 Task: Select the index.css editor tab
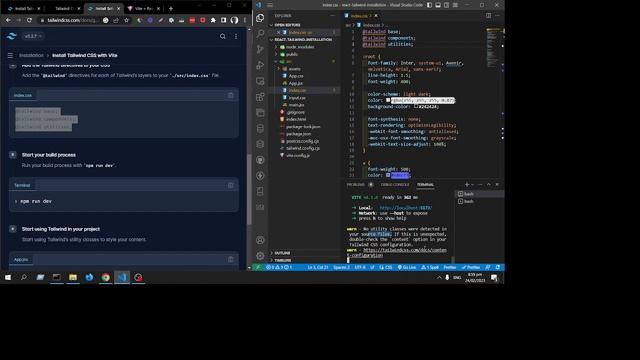(360, 16)
